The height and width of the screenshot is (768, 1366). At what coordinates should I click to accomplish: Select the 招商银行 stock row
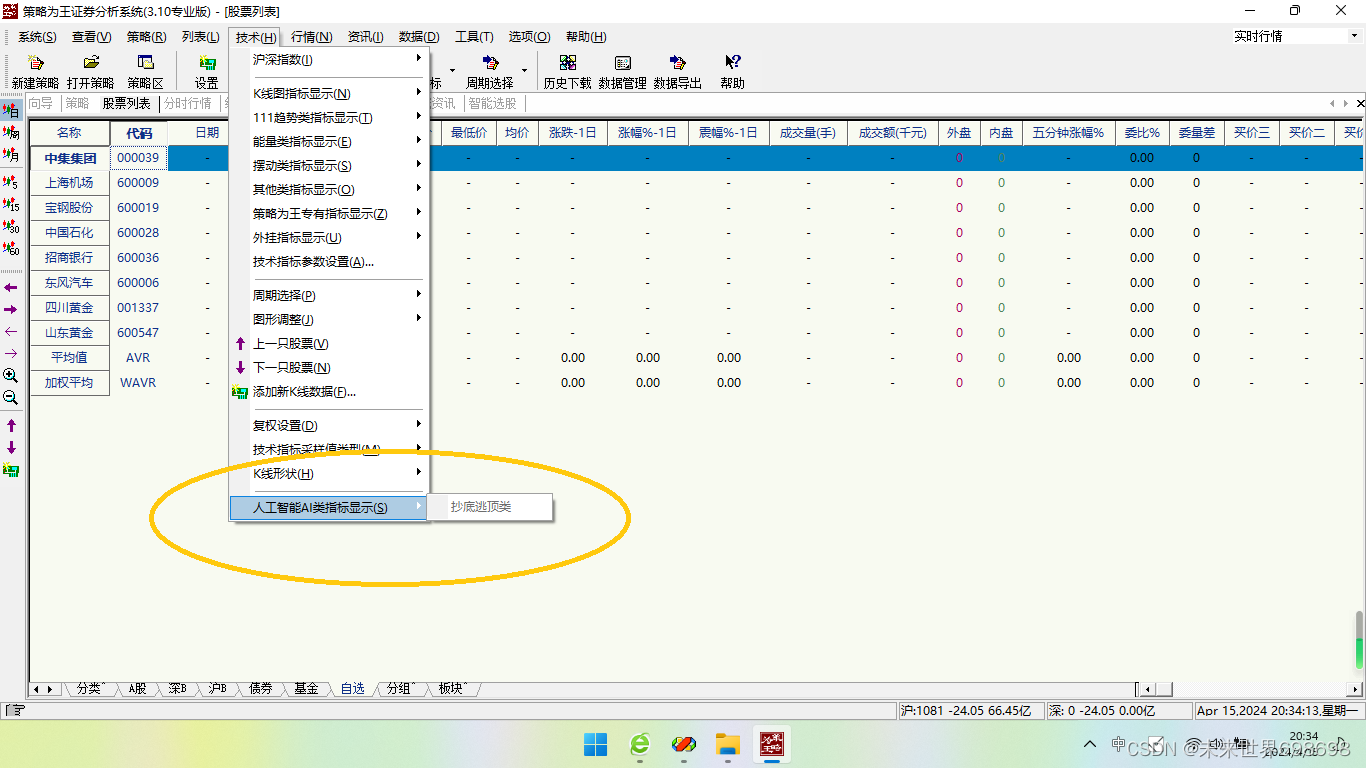69,258
